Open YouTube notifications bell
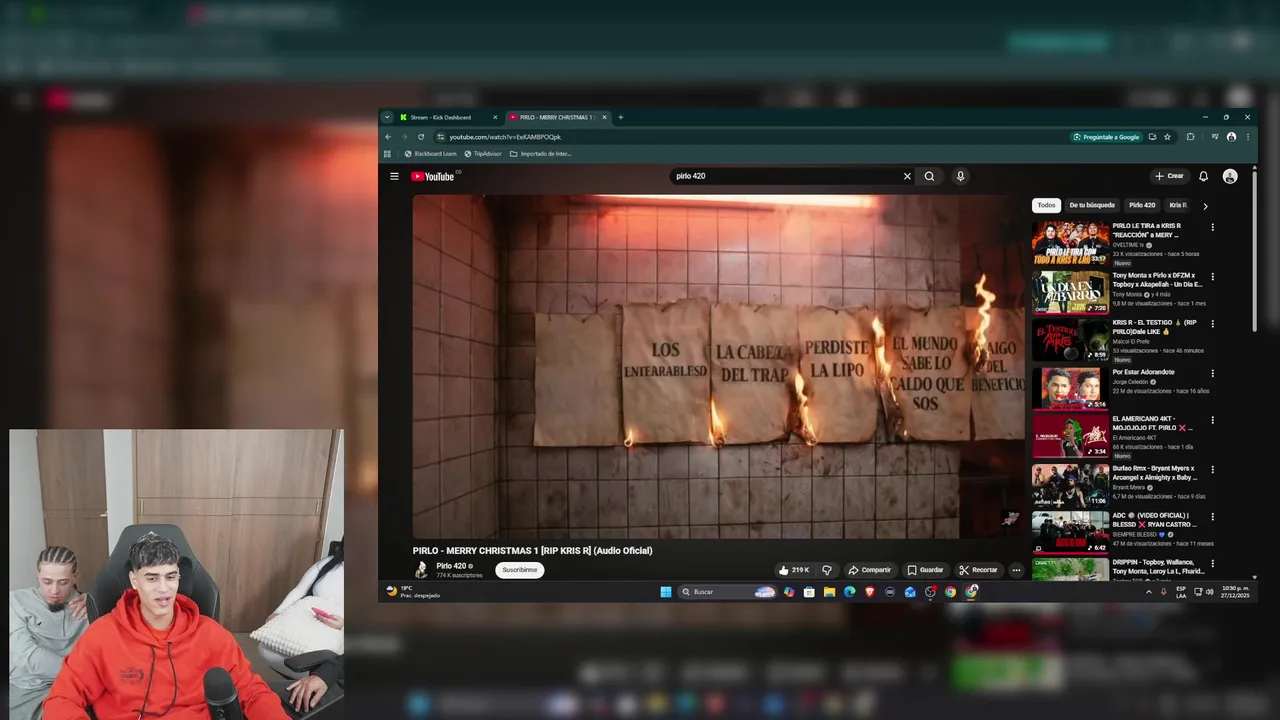 pyautogui.click(x=1203, y=176)
